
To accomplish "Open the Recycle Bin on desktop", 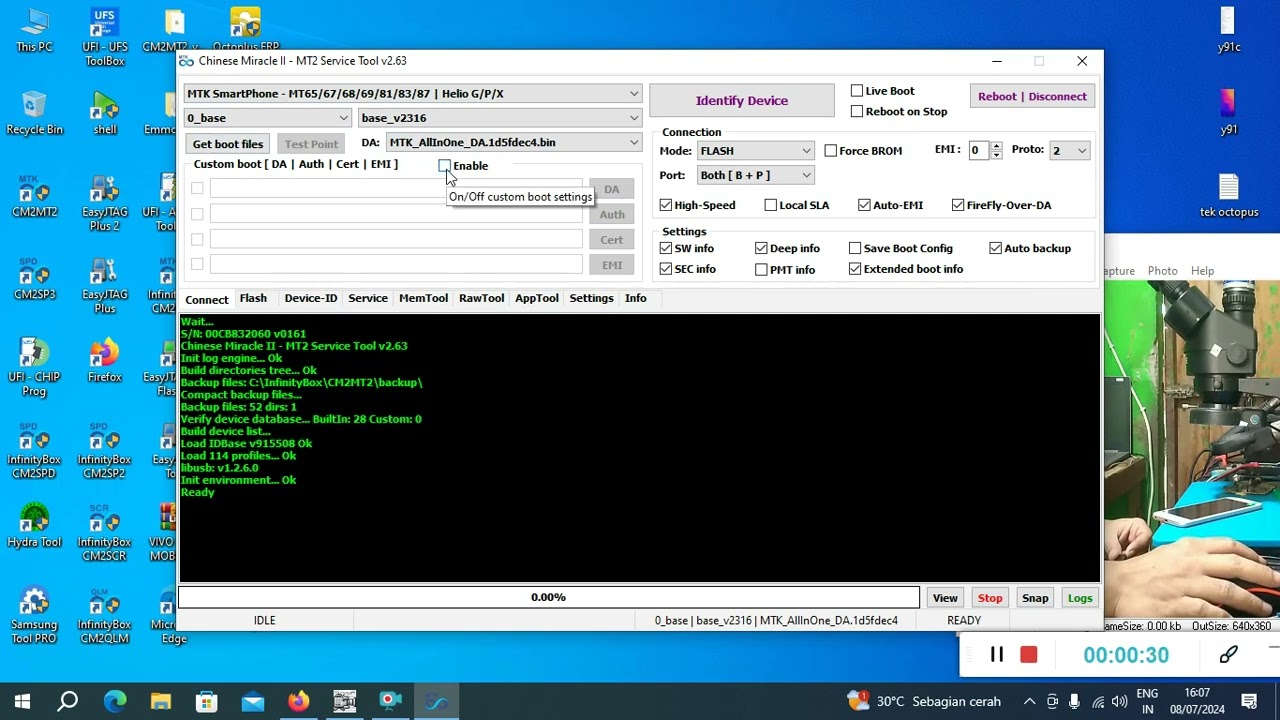I will (34, 114).
